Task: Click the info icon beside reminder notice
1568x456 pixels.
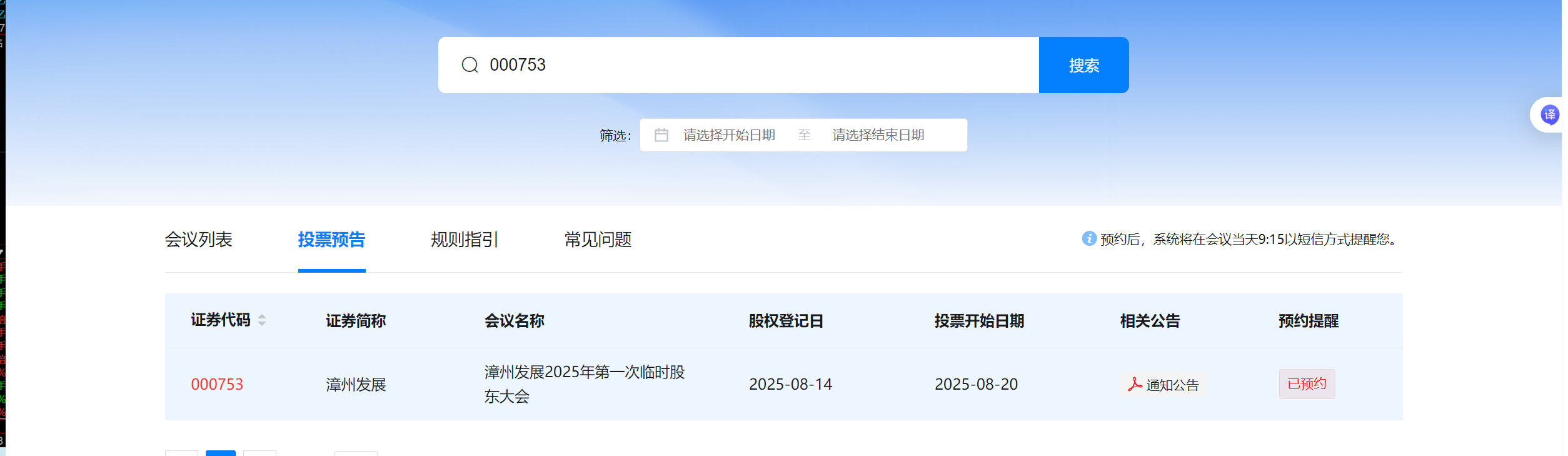Action: pyautogui.click(x=1089, y=239)
